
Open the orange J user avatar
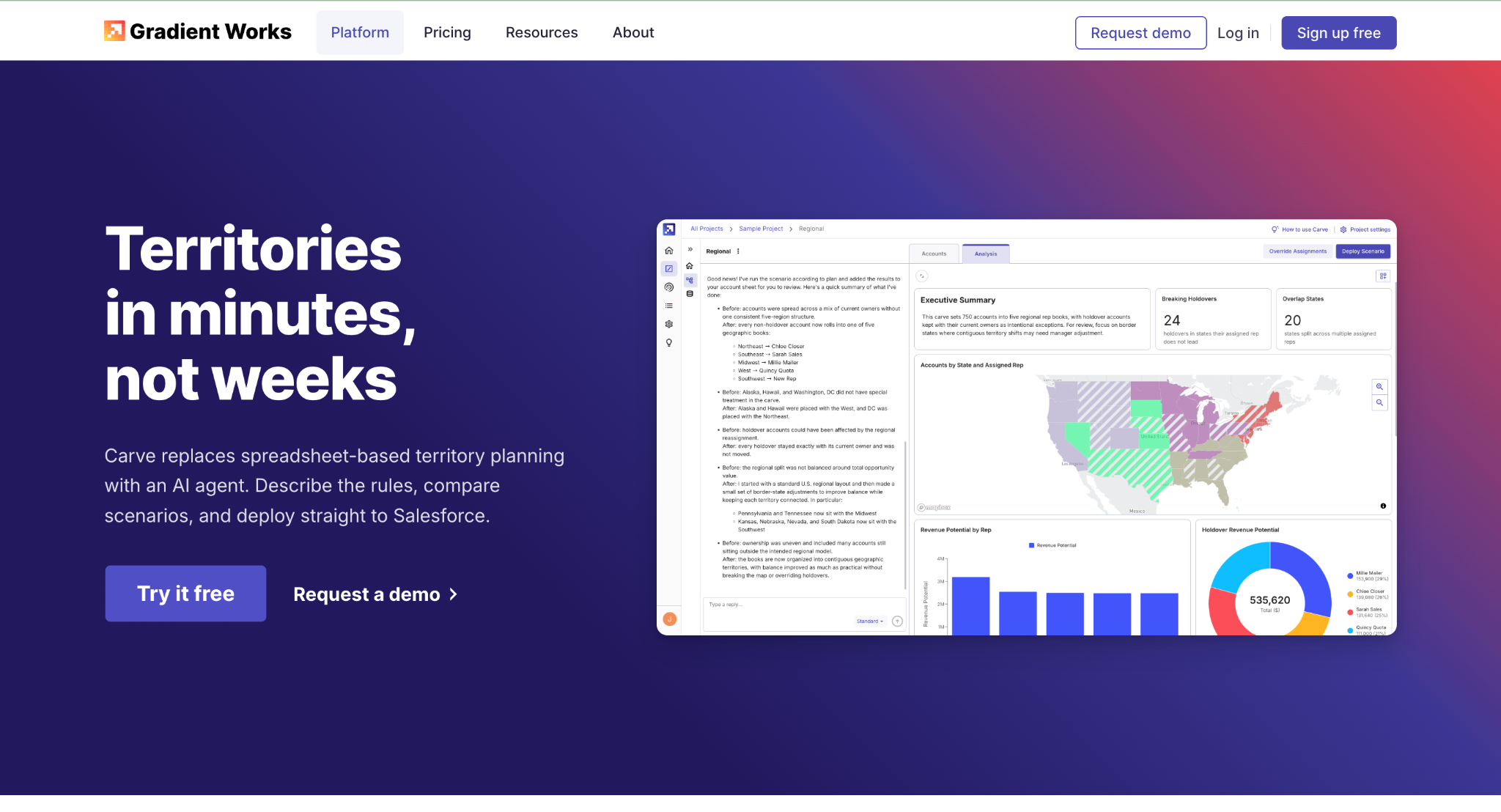point(670,619)
